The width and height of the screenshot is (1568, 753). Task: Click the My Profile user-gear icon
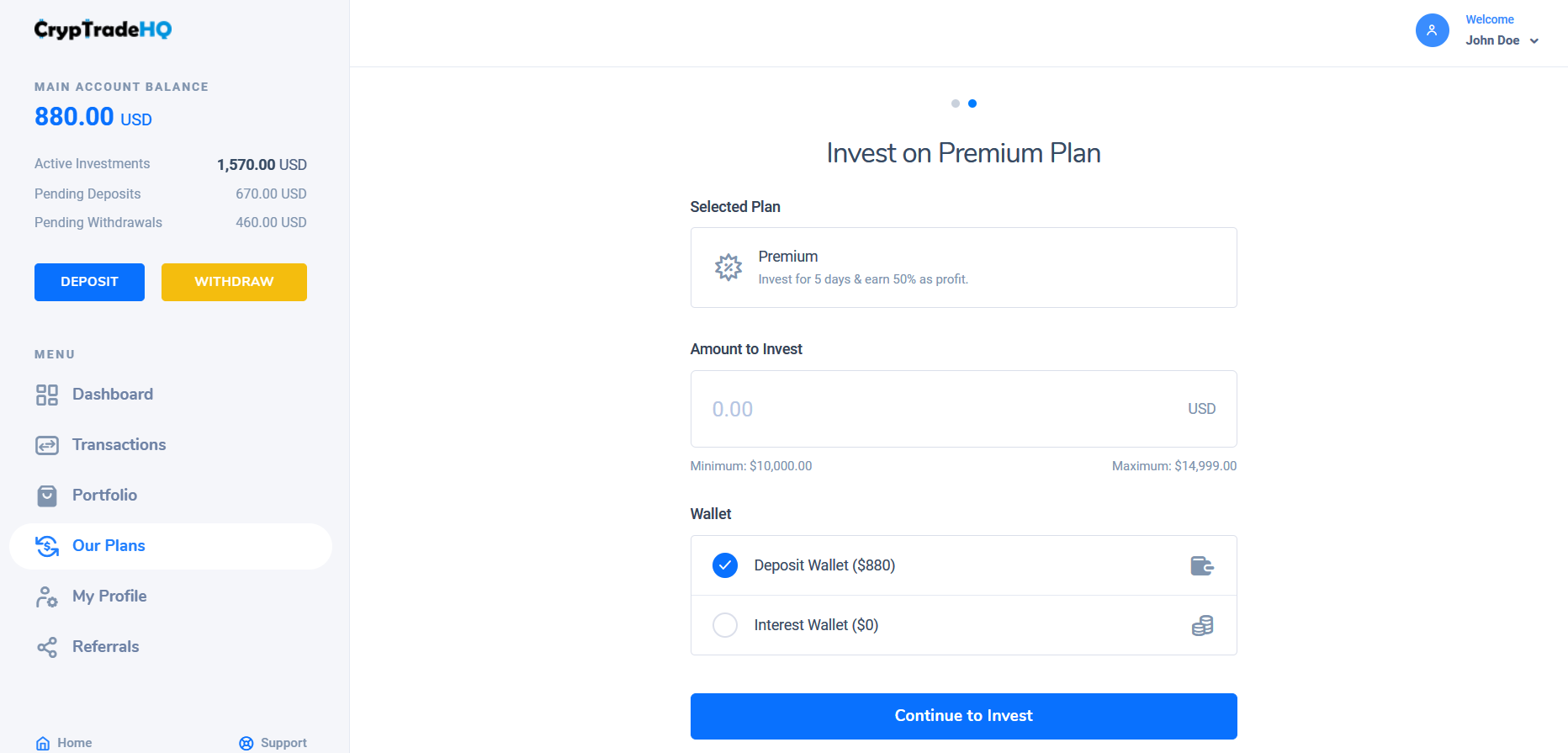[x=47, y=597]
